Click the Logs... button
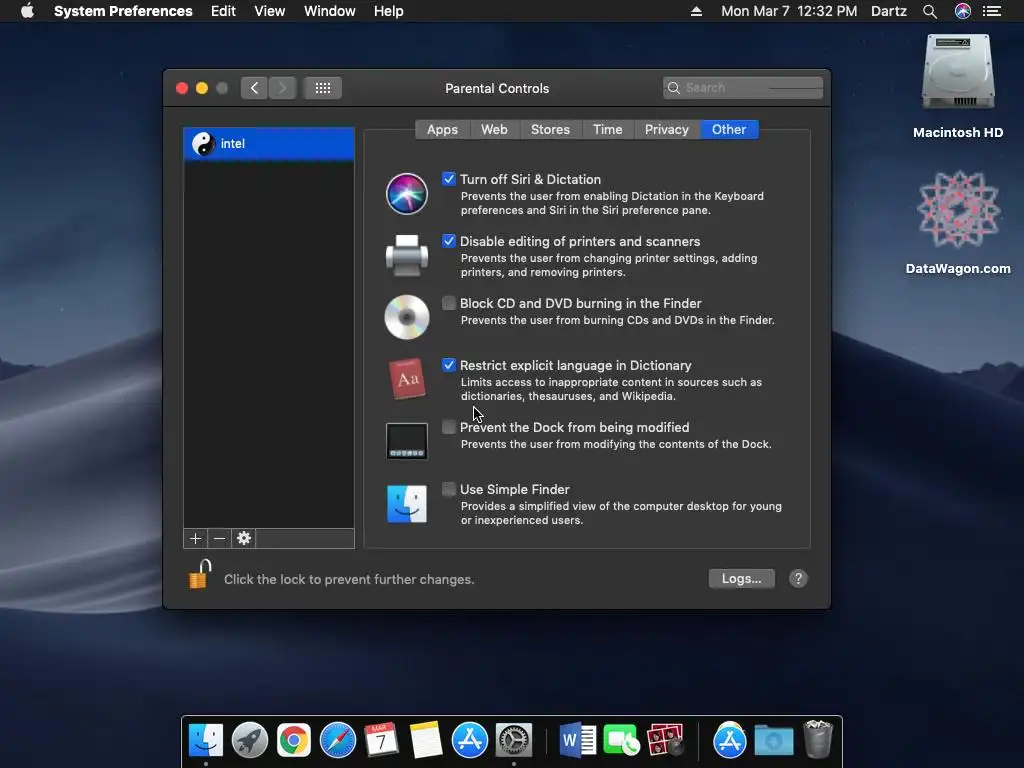Screen dimensions: 1024x768 tap(741, 579)
